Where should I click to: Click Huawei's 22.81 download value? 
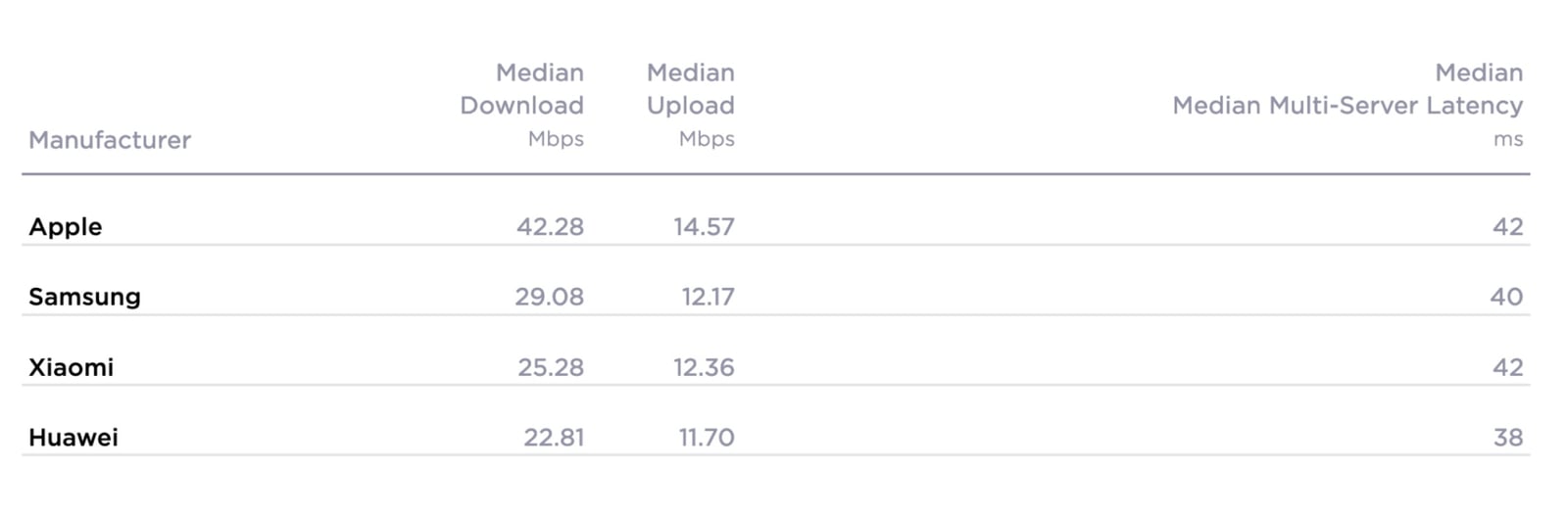(x=554, y=438)
